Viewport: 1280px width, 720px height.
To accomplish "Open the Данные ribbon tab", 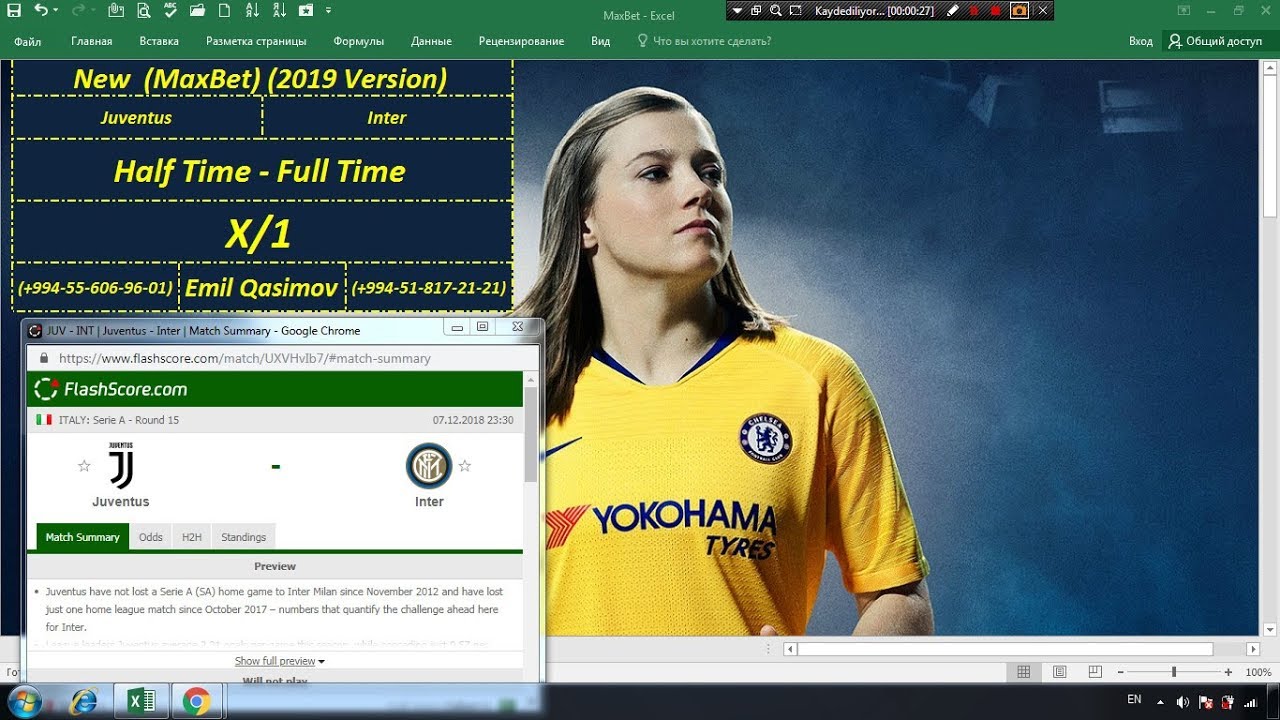I will [431, 41].
